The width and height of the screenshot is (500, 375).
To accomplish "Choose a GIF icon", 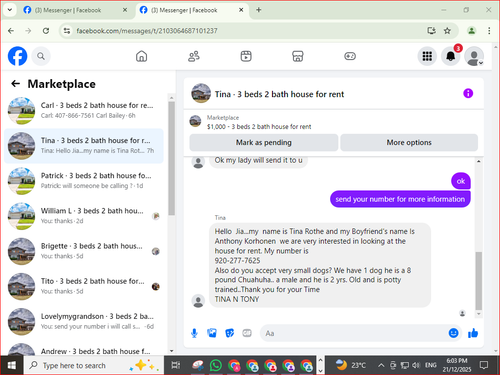I will coord(247,333).
